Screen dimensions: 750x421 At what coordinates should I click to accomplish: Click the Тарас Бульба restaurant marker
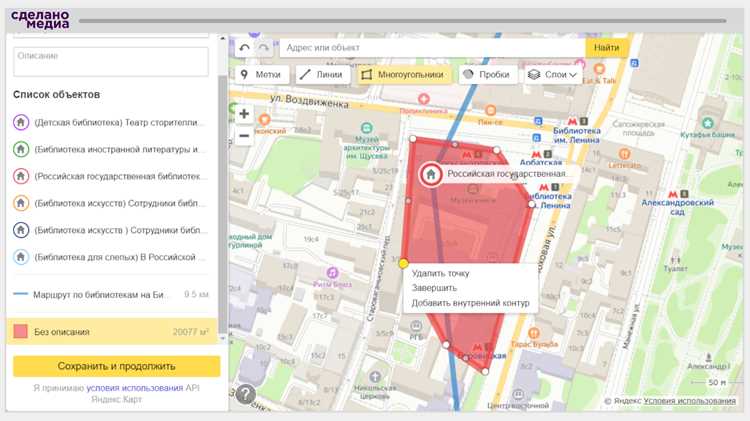tap(534, 333)
